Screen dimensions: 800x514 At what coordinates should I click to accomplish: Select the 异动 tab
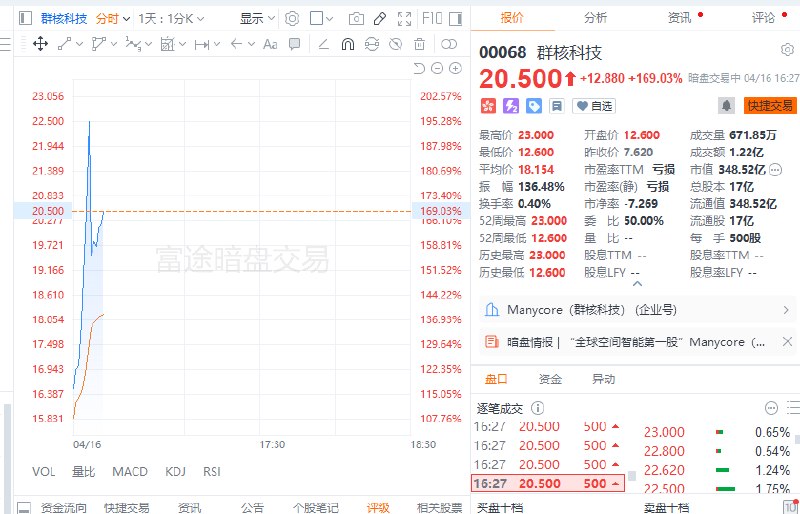(604, 379)
